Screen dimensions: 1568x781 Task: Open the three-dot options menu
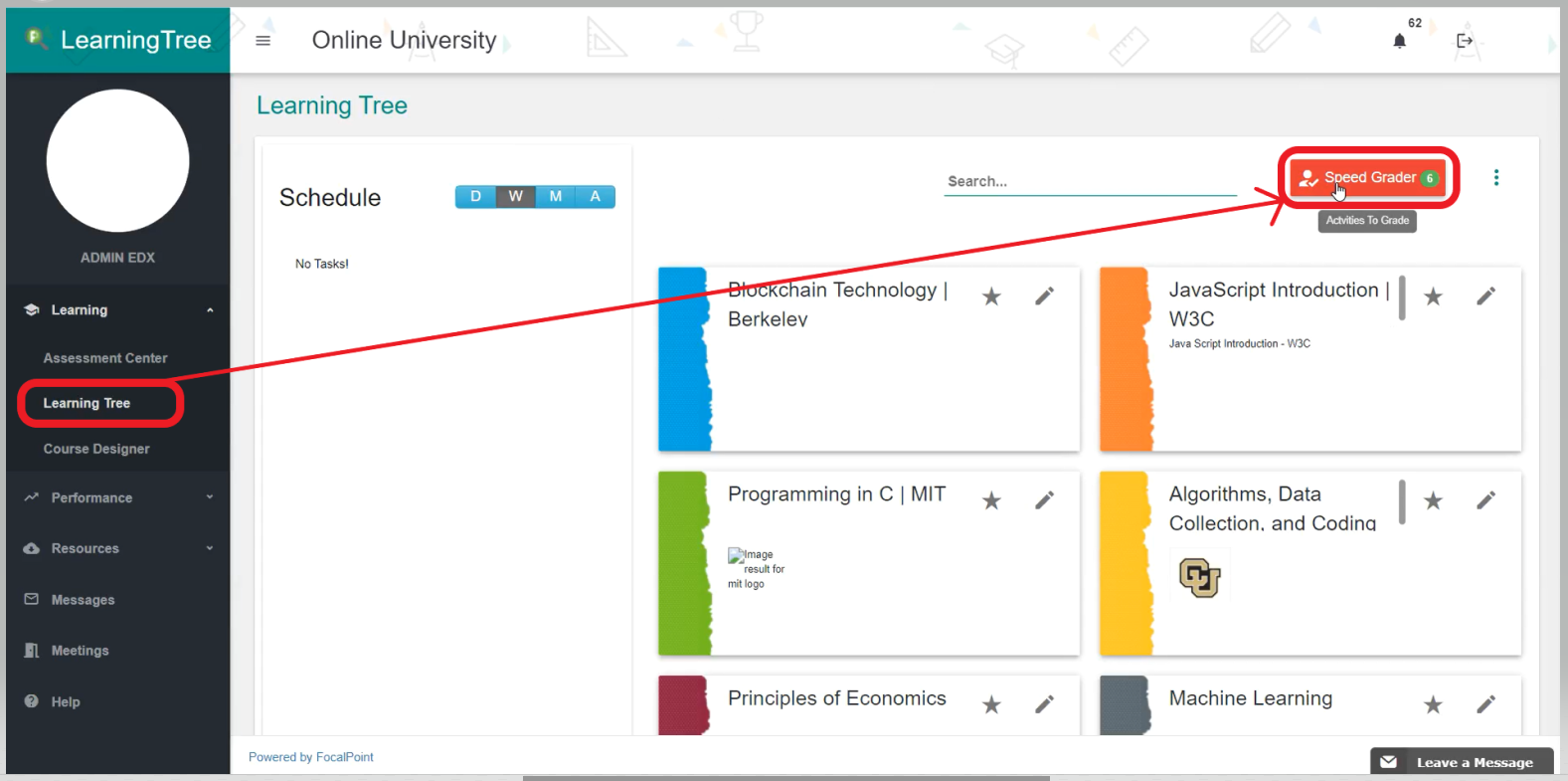[x=1495, y=178]
